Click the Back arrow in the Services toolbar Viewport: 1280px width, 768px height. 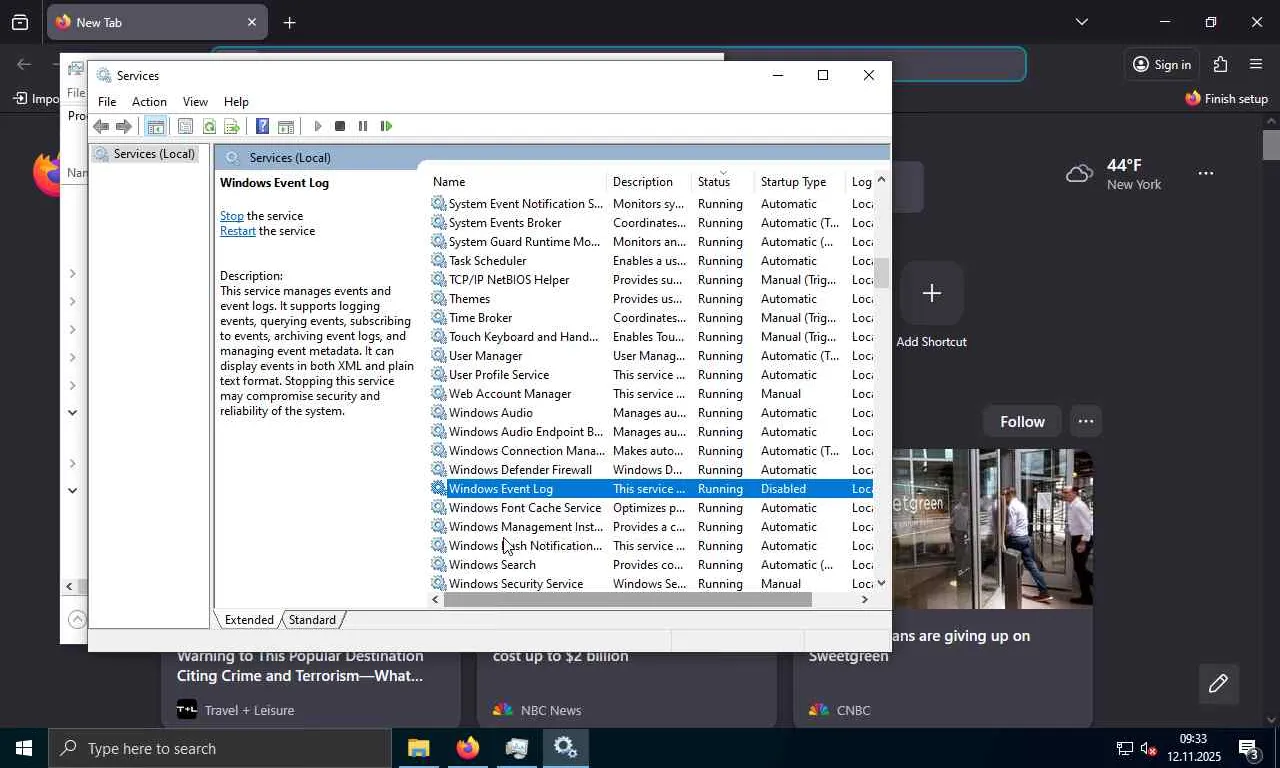coord(101,126)
